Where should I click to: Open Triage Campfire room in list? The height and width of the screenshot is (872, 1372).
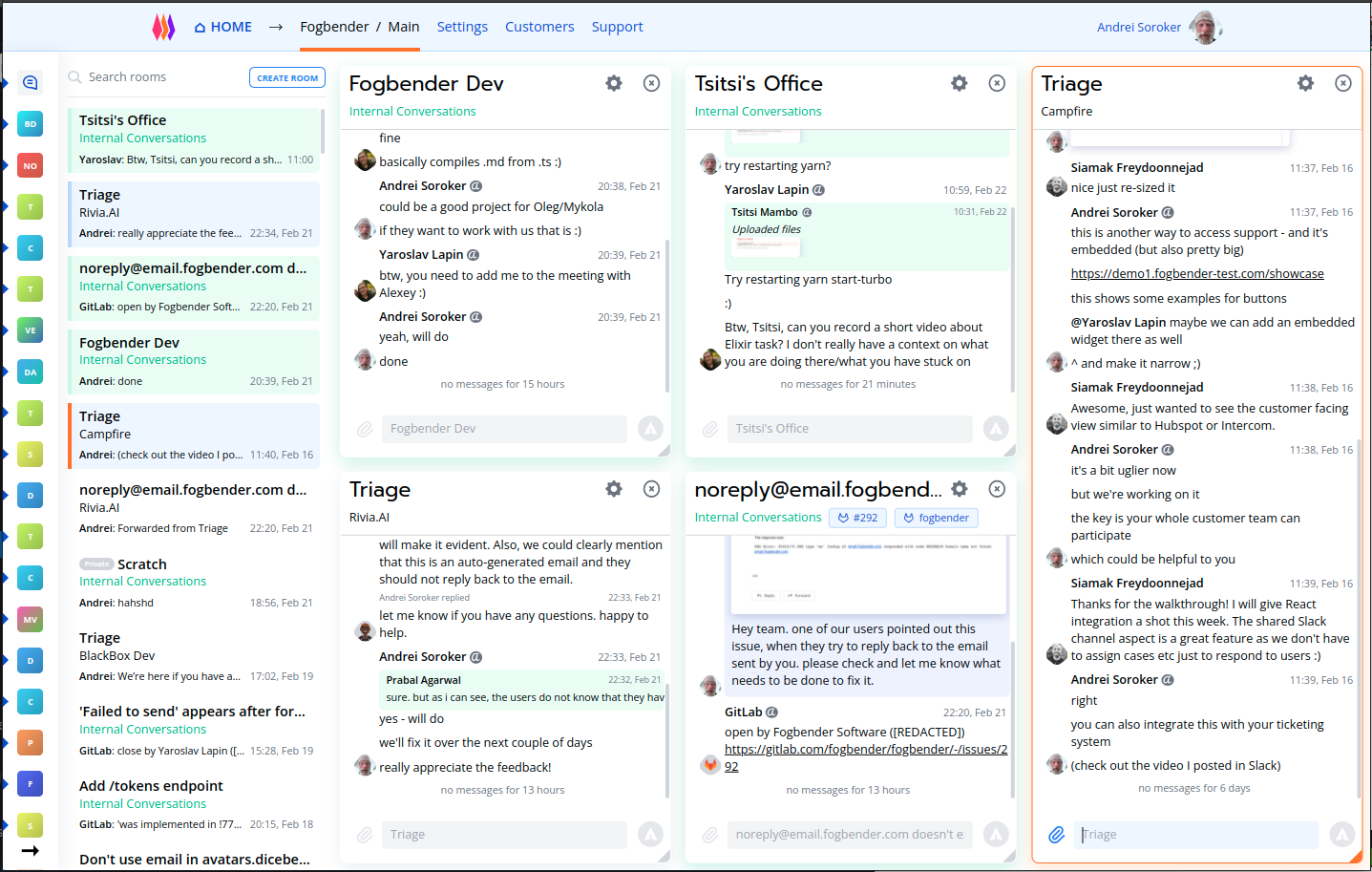(194, 436)
